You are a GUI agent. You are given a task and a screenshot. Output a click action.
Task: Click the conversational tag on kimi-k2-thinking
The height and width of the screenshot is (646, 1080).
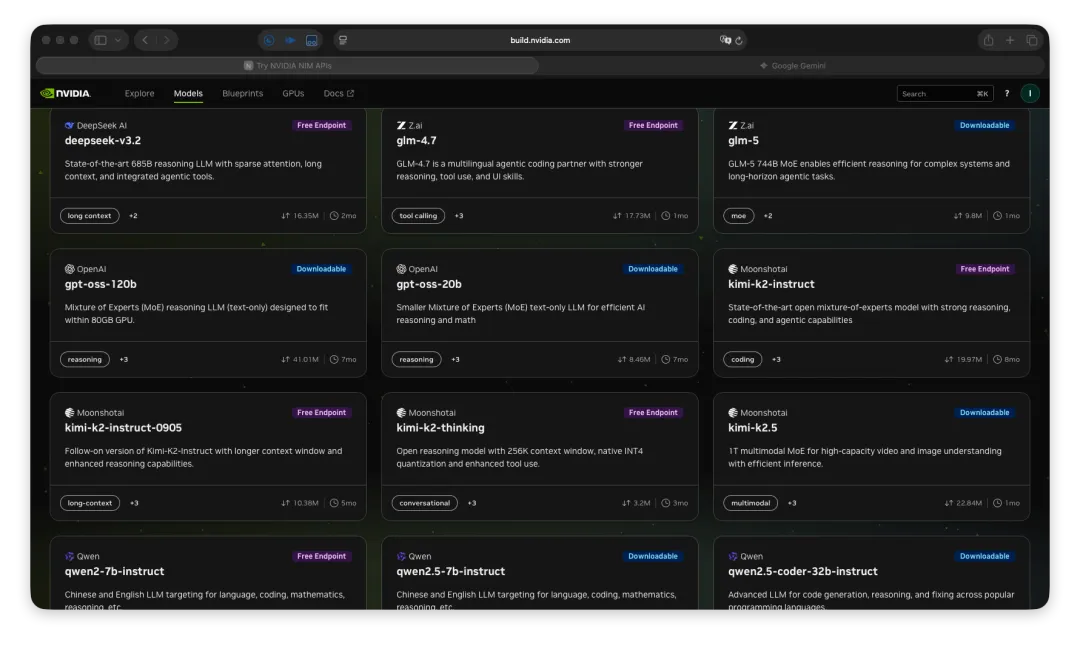pyautogui.click(x=424, y=503)
